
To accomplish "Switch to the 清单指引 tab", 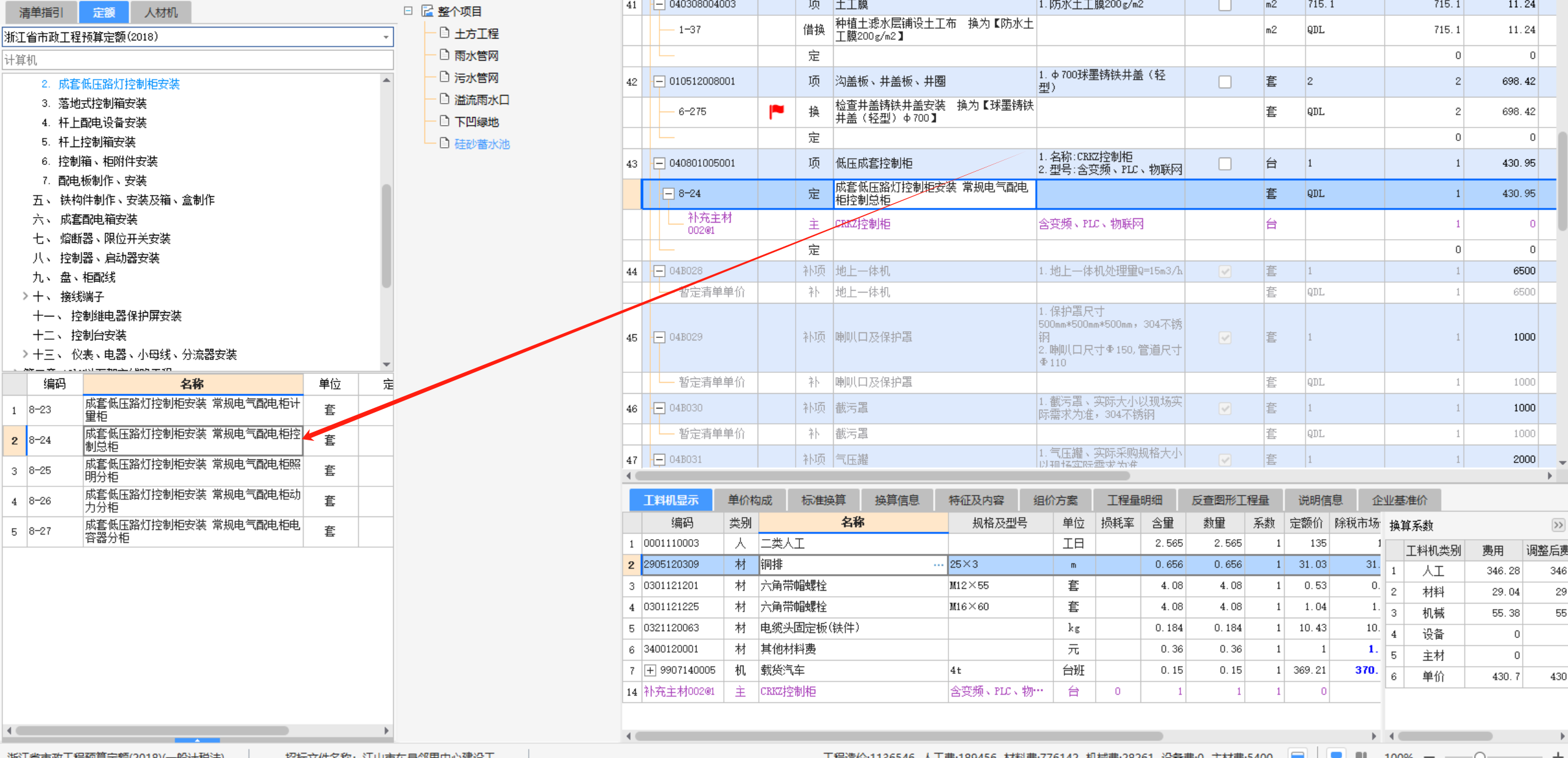I will point(40,12).
